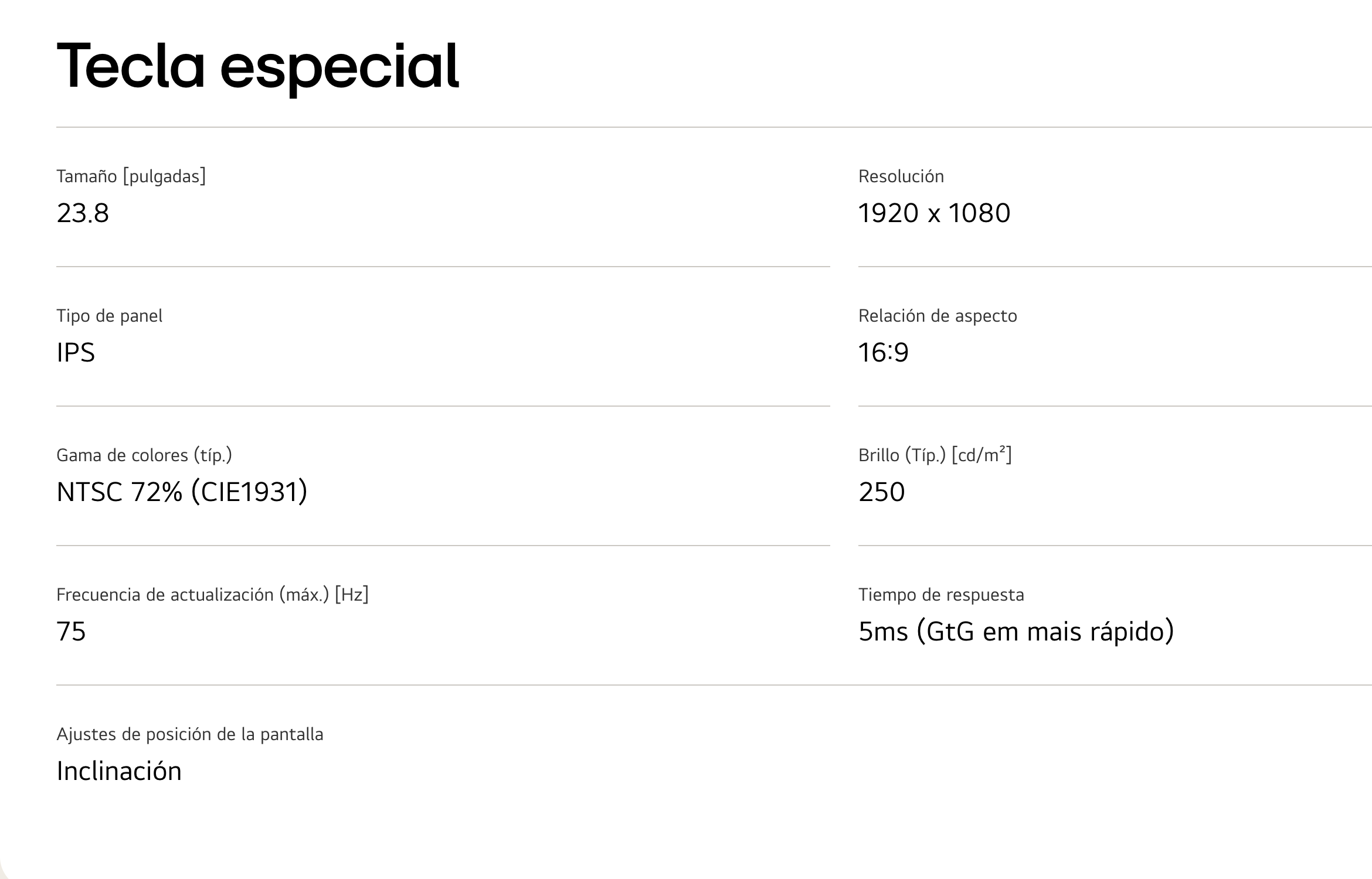Click the 16:9 aspect ratio value
This screenshot has height=879, width=1372.
[884, 352]
